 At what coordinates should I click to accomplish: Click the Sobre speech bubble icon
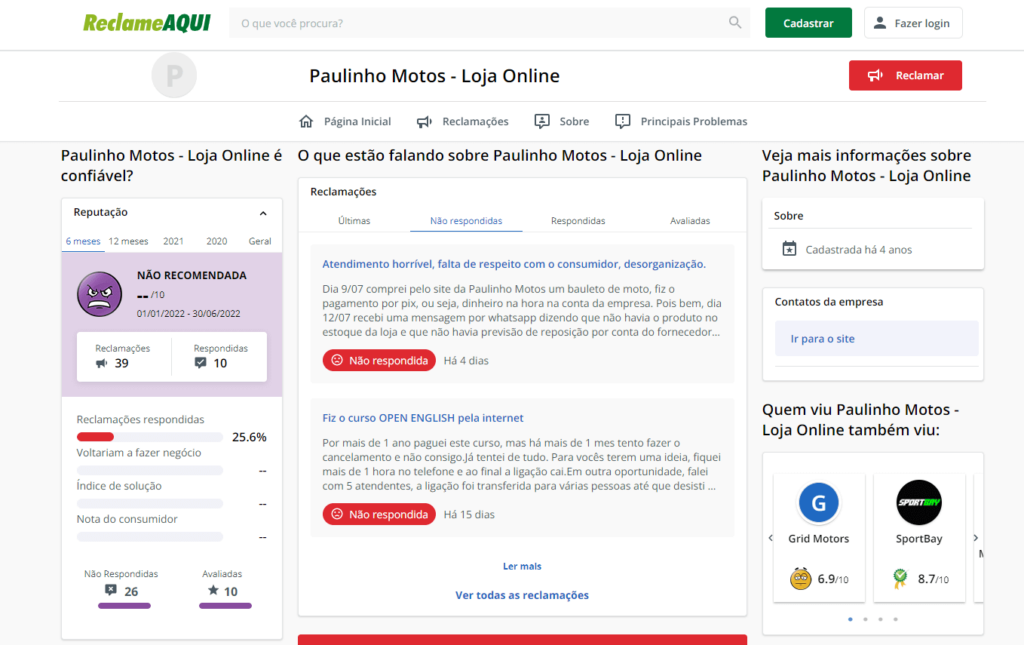pyautogui.click(x=541, y=120)
